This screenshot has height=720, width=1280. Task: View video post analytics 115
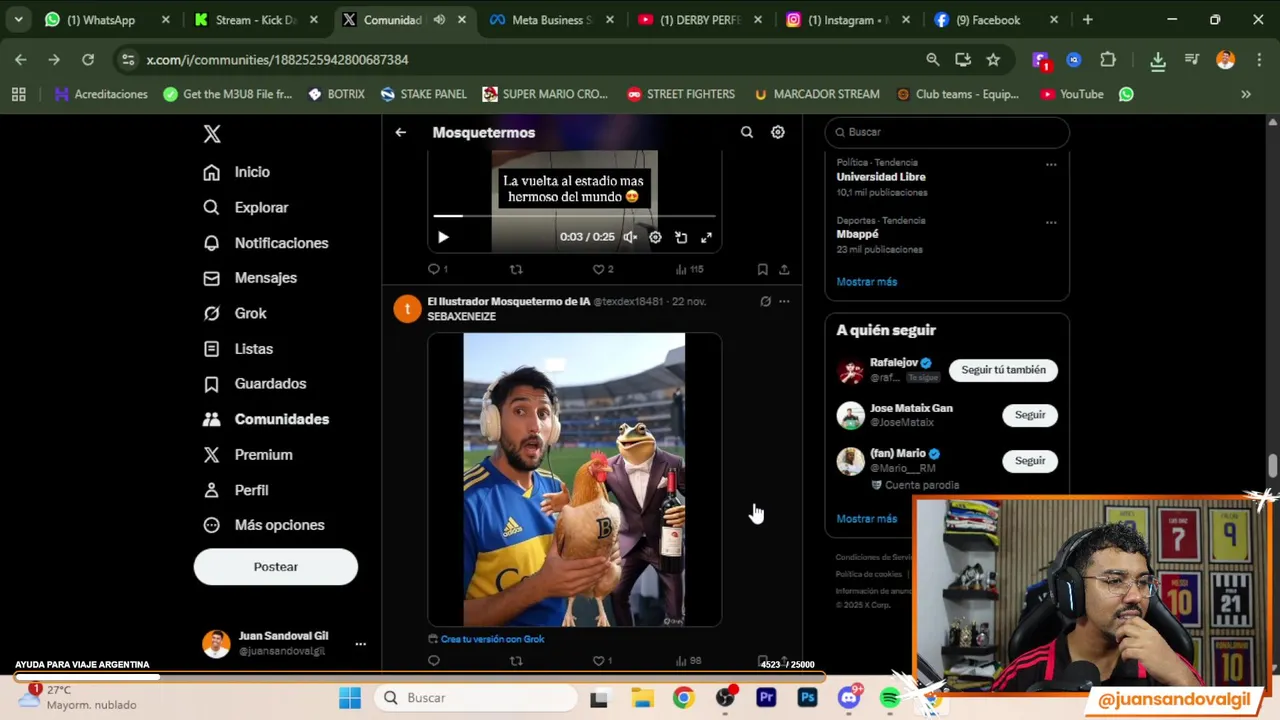click(x=690, y=269)
